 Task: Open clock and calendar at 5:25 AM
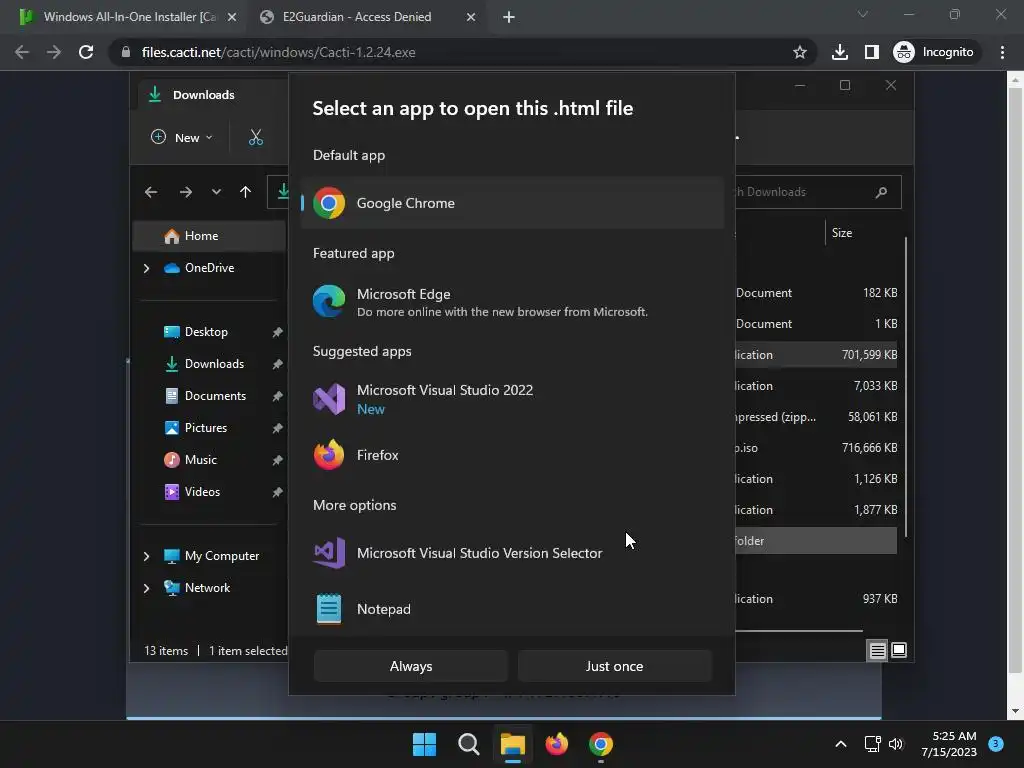(949, 744)
